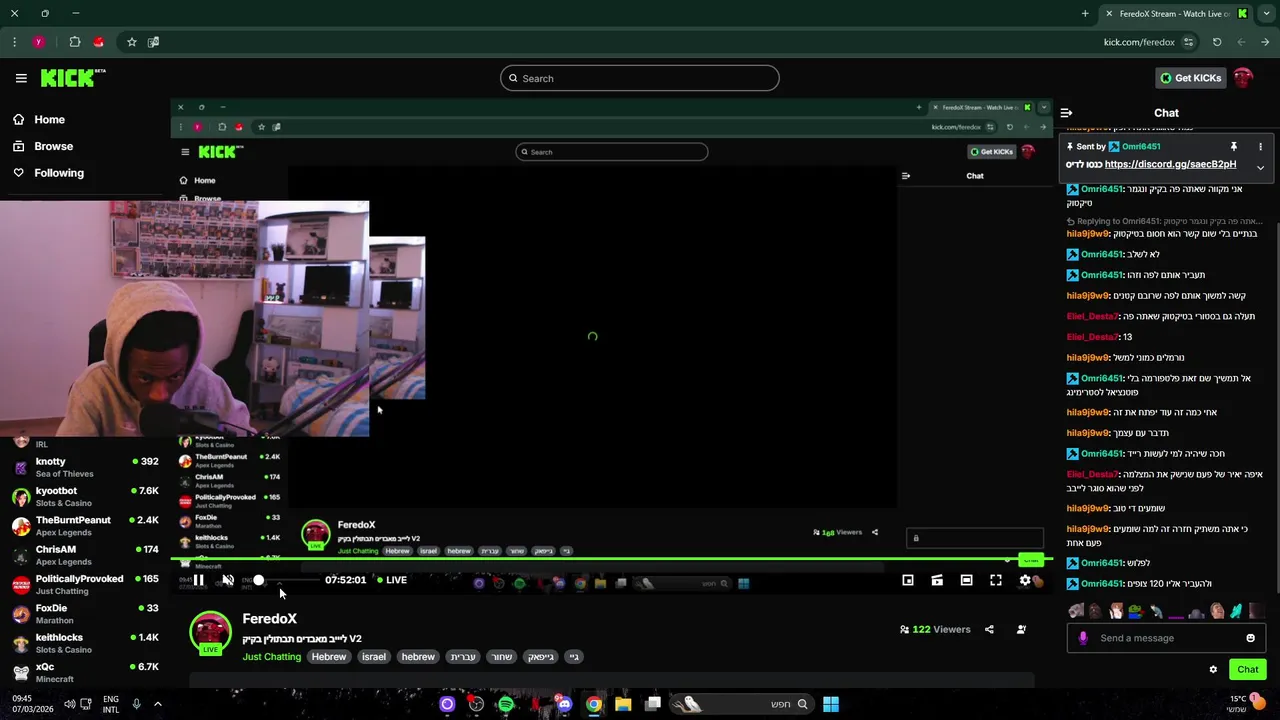
Task: Click the Get KICKs button
Action: [1191, 78]
